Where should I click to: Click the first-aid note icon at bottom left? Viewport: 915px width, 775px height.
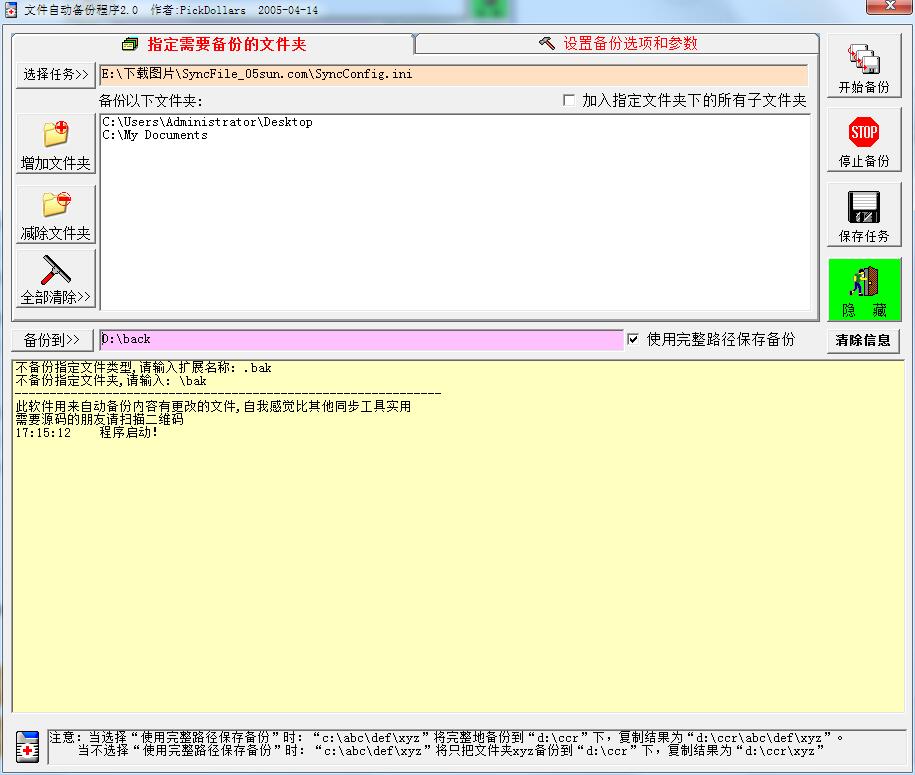pos(28,745)
